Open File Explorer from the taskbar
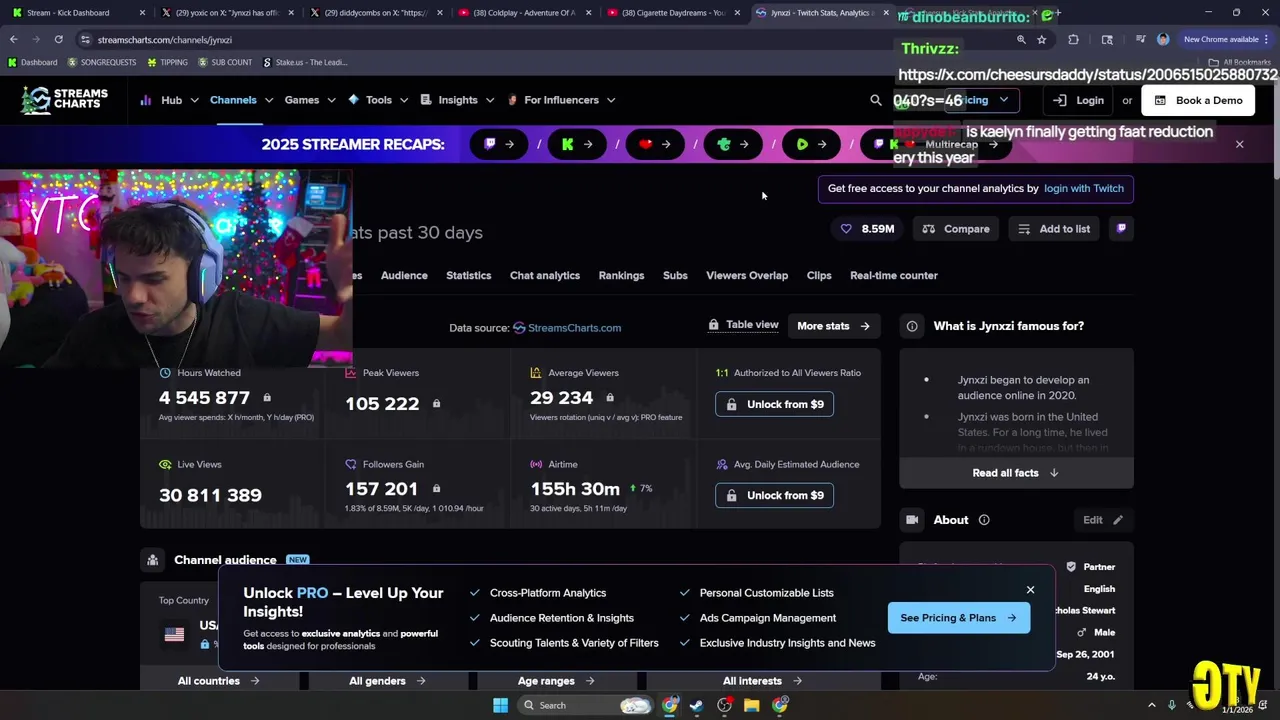 [751, 705]
